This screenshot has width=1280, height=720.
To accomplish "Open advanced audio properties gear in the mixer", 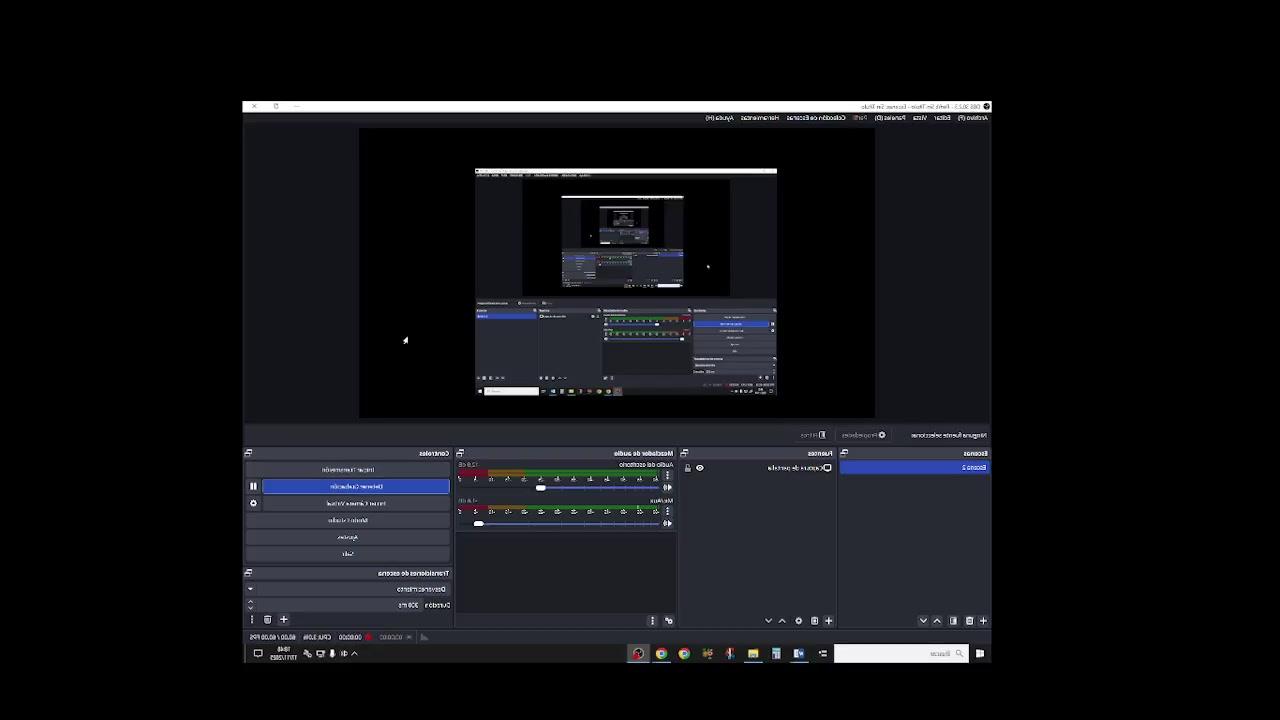I will [668, 620].
